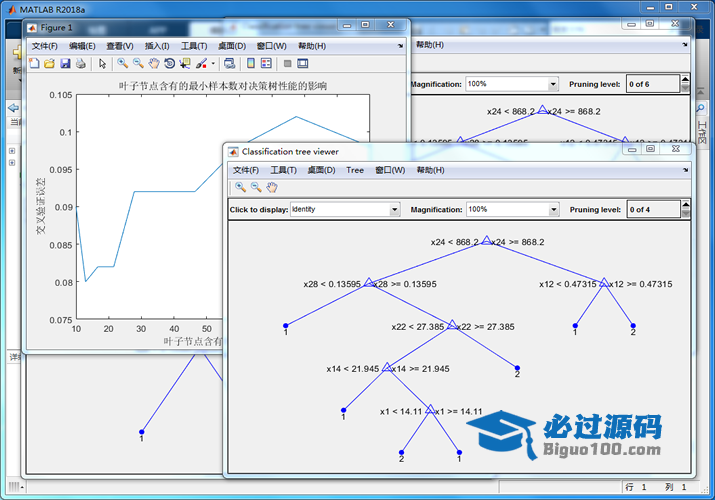Click the search magnifier icon in MATLAB window
The image size is (715, 500).
point(700,108)
